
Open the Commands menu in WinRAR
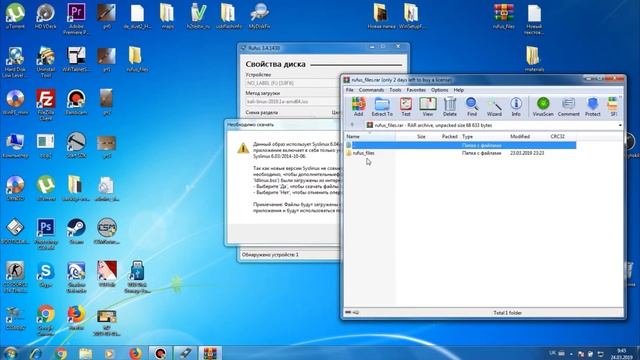click(371, 90)
